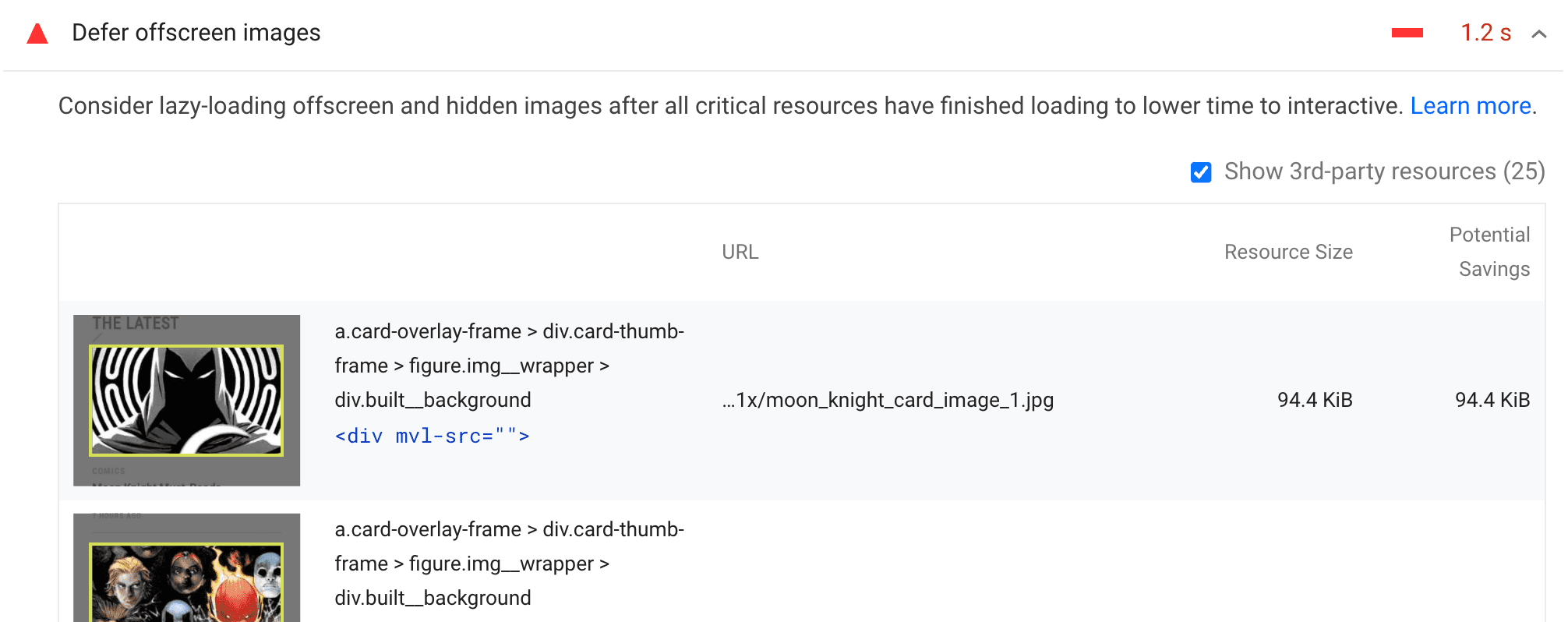Click the red warning triangle icon
This screenshot has height=622, width=1568.
click(37, 33)
